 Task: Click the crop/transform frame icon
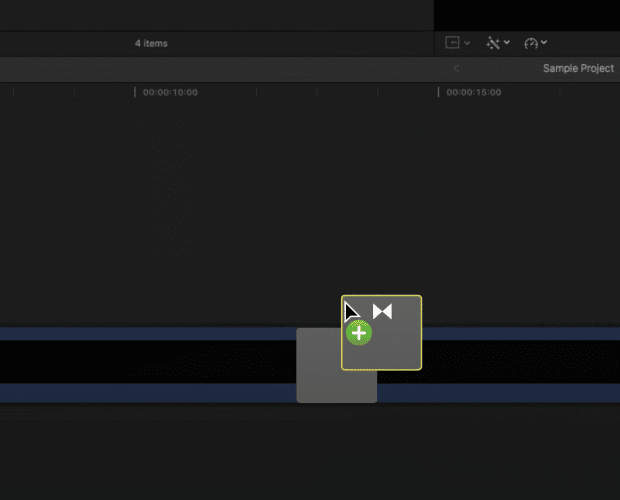click(x=452, y=43)
